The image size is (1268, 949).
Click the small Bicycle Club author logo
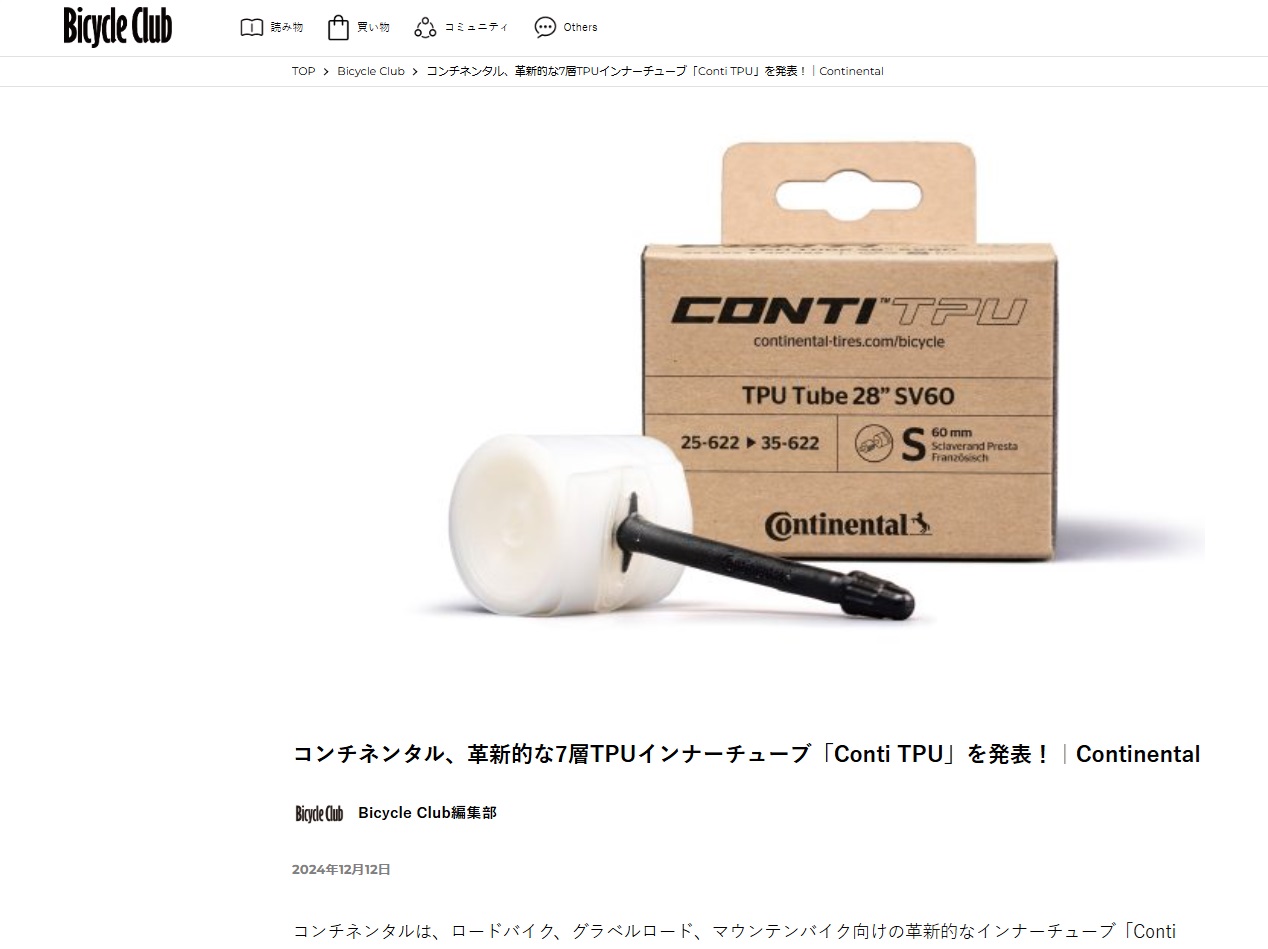point(319,813)
